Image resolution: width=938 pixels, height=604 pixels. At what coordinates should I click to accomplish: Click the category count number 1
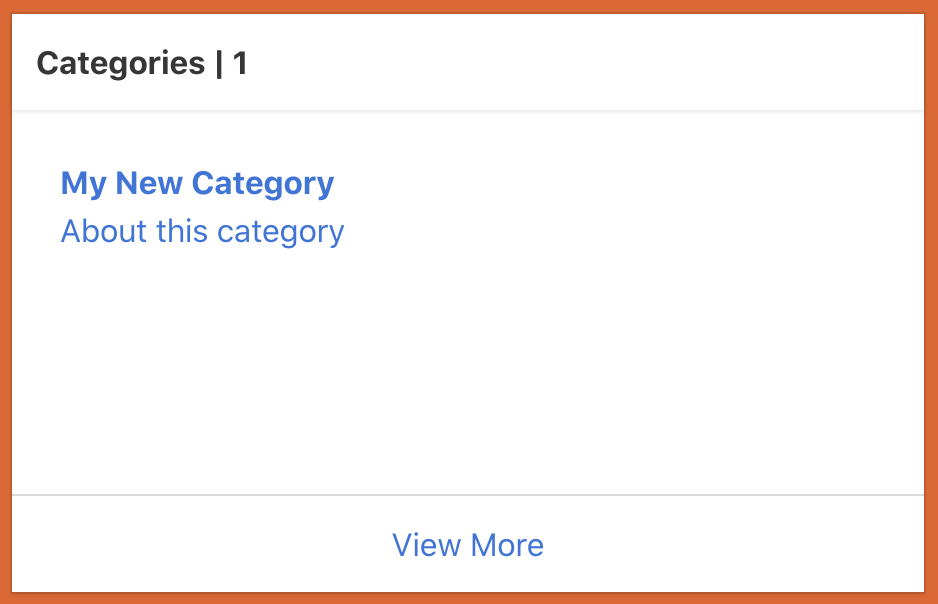240,64
